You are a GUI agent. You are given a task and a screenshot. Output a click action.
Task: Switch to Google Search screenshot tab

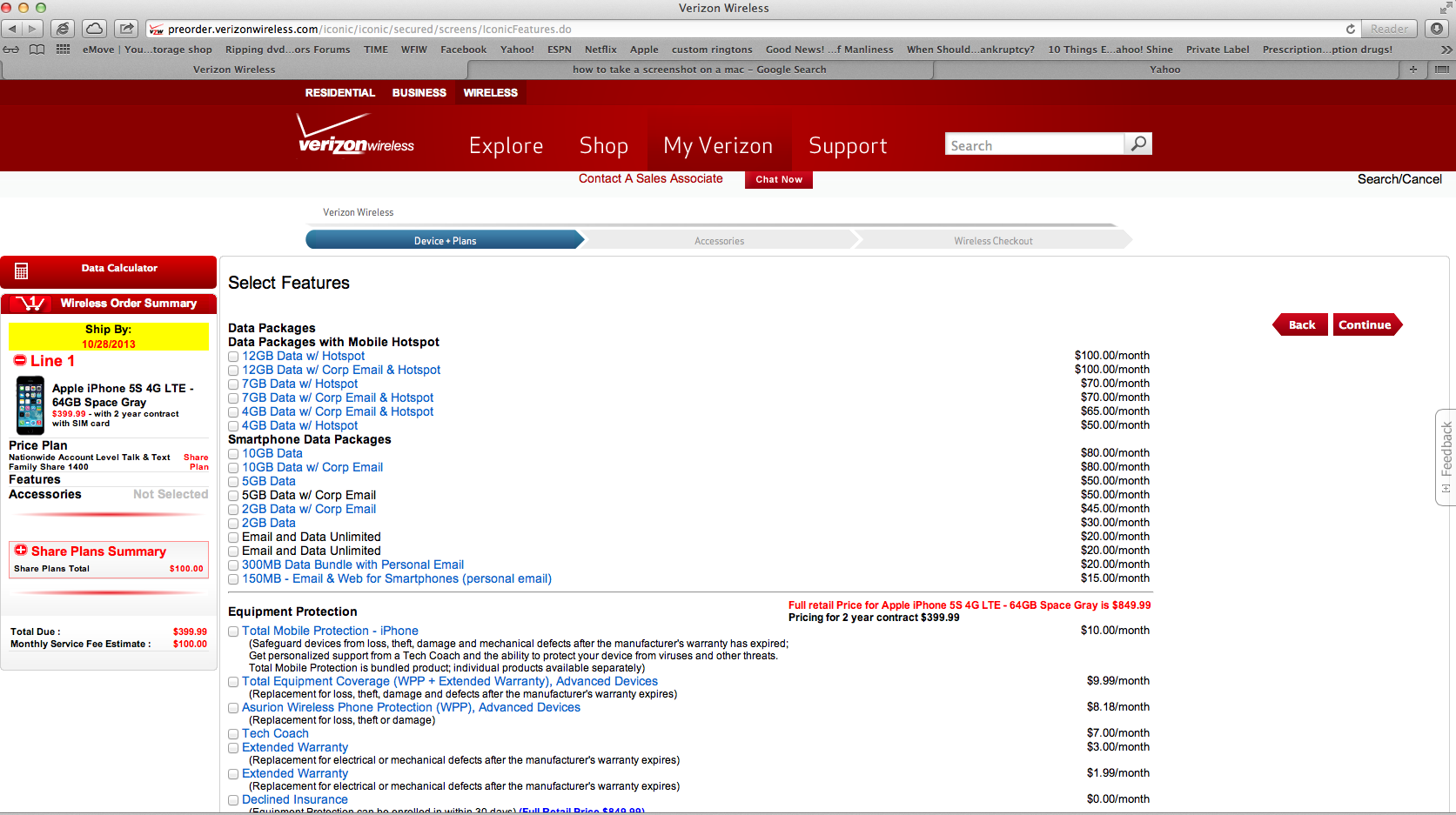coord(699,70)
